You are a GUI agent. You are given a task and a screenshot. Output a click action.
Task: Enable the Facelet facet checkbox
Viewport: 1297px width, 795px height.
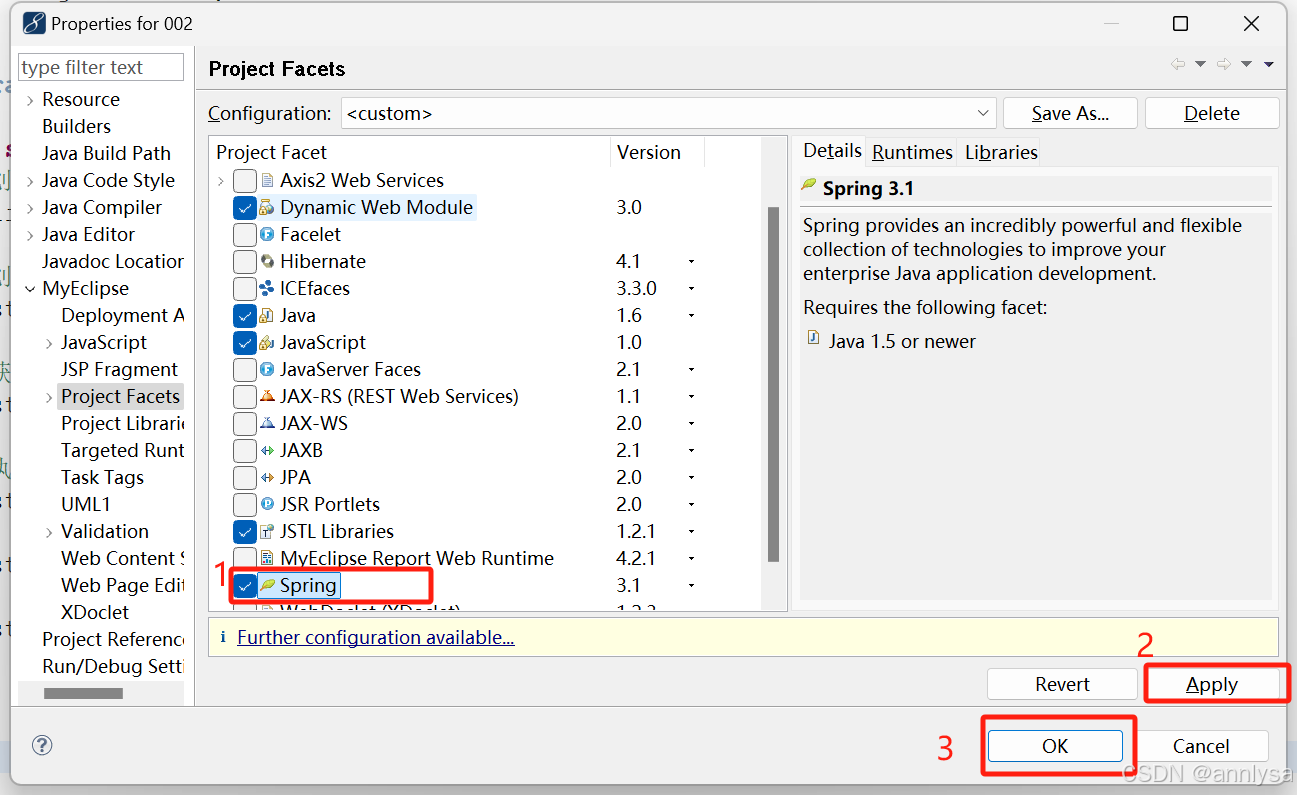(x=245, y=235)
